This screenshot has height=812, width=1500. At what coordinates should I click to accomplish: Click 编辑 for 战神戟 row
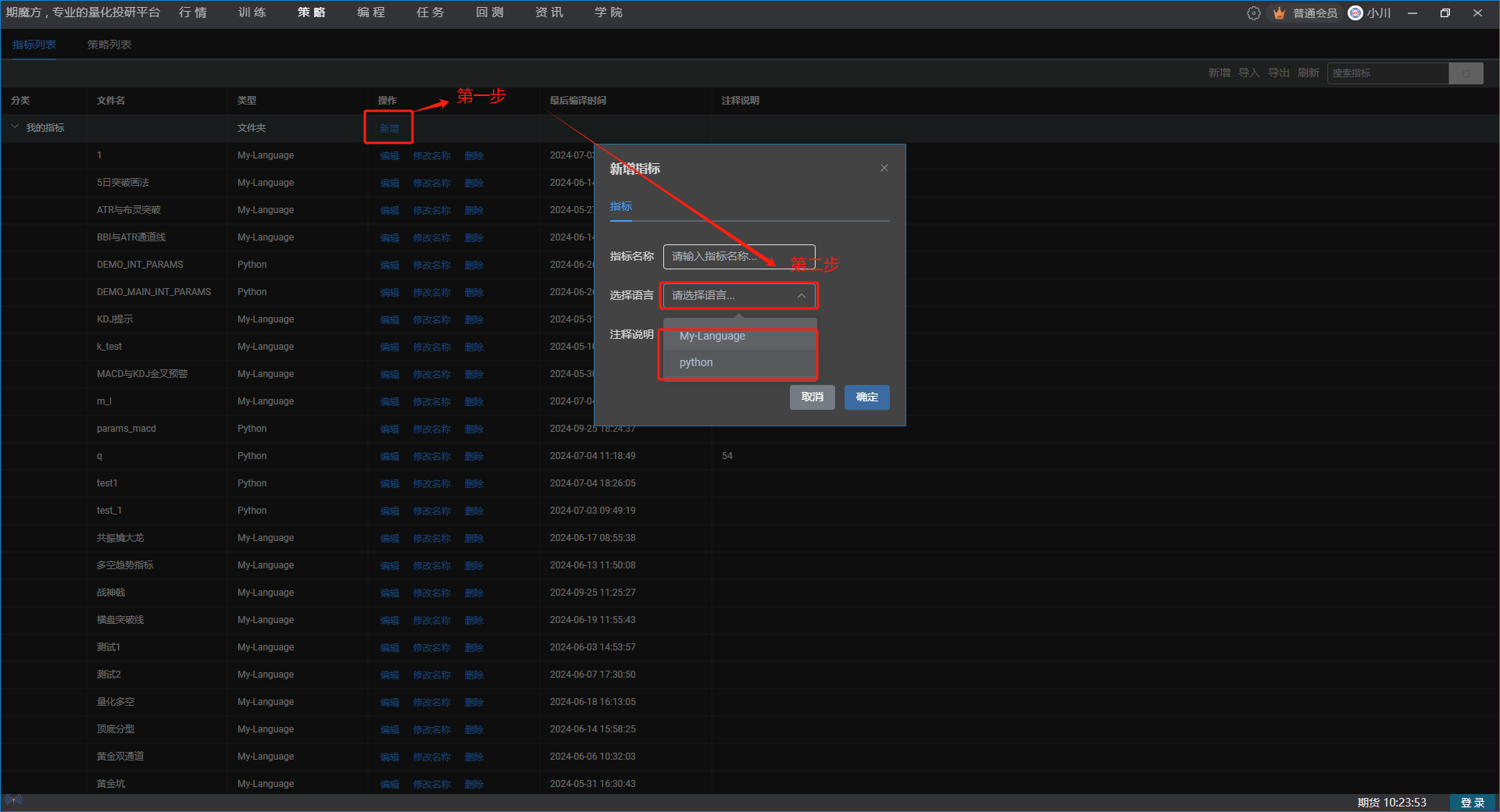[x=389, y=593]
